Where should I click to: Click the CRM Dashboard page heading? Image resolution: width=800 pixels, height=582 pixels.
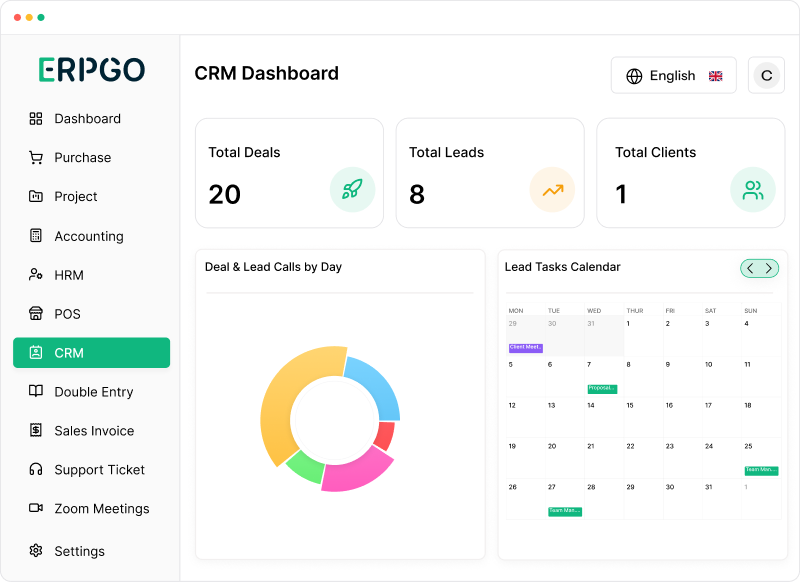pyautogui.click(x=266, y=73)
